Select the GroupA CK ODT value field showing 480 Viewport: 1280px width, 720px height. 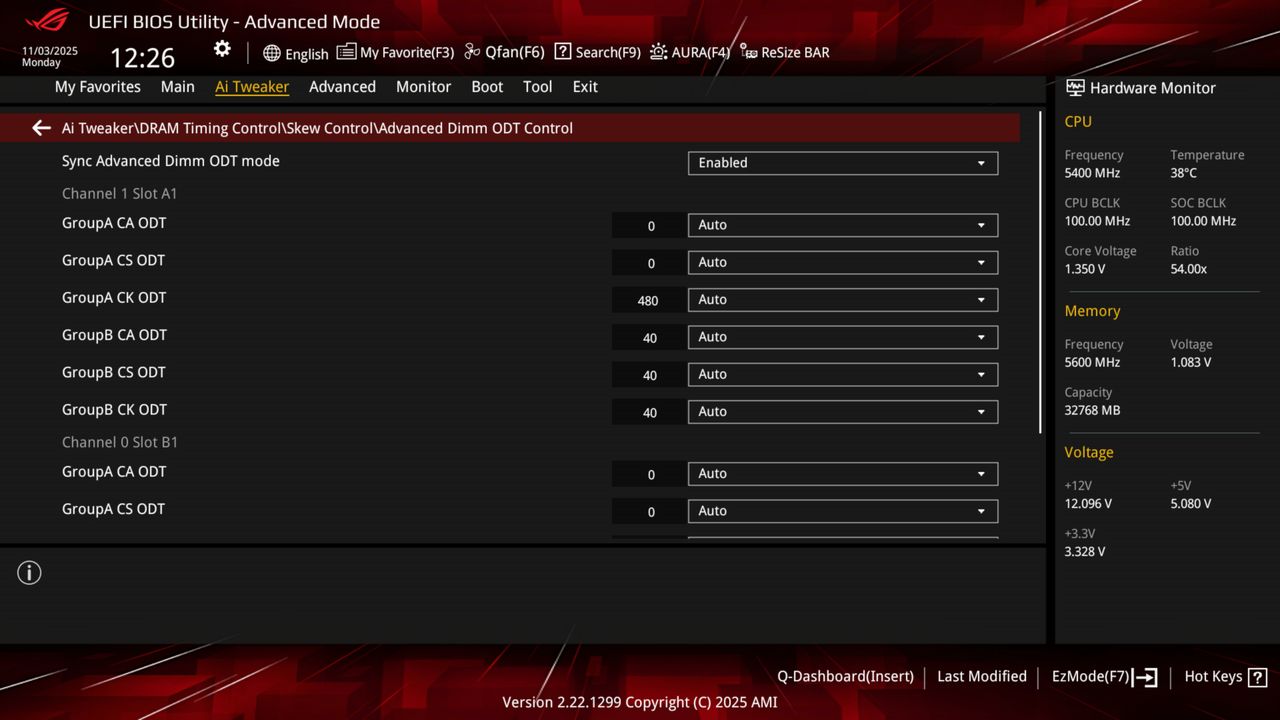point(648,300)
